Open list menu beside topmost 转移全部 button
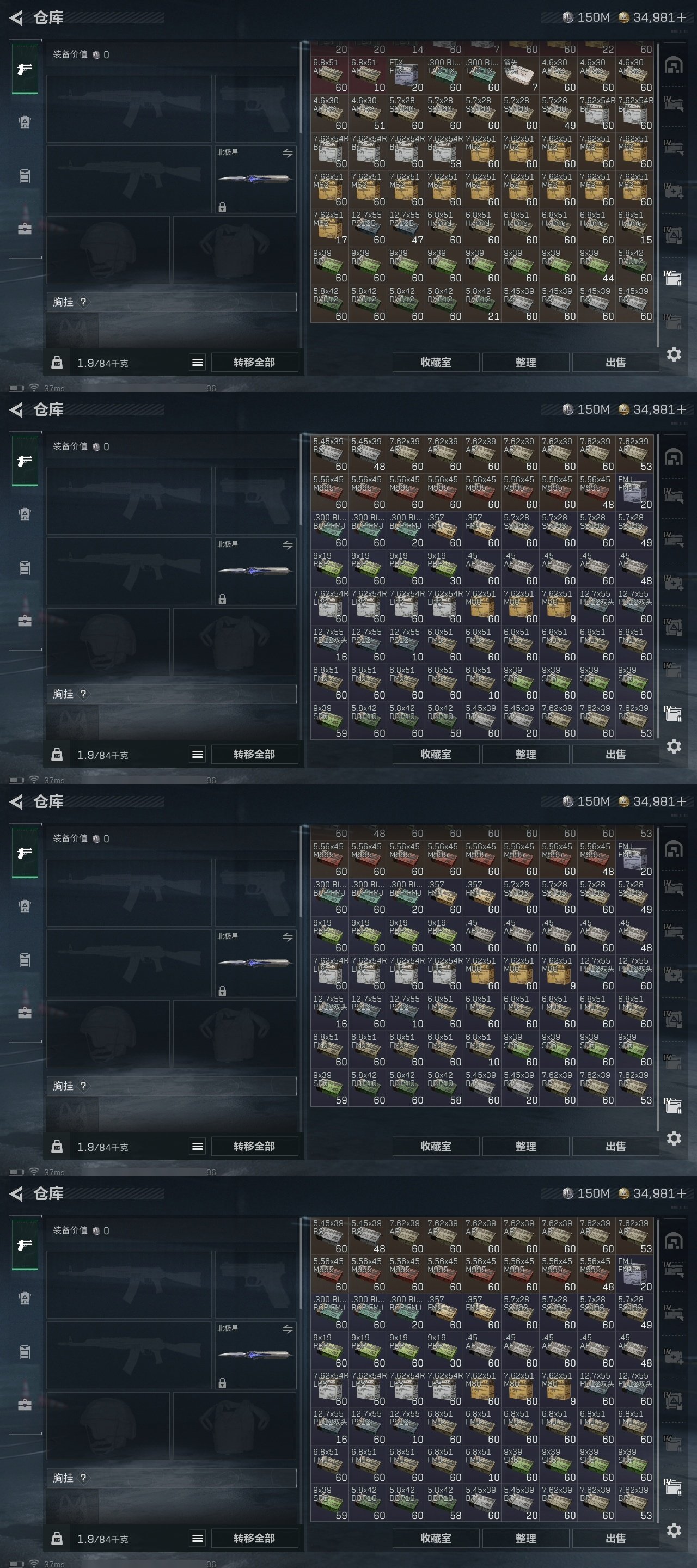 tap(197, 363)
